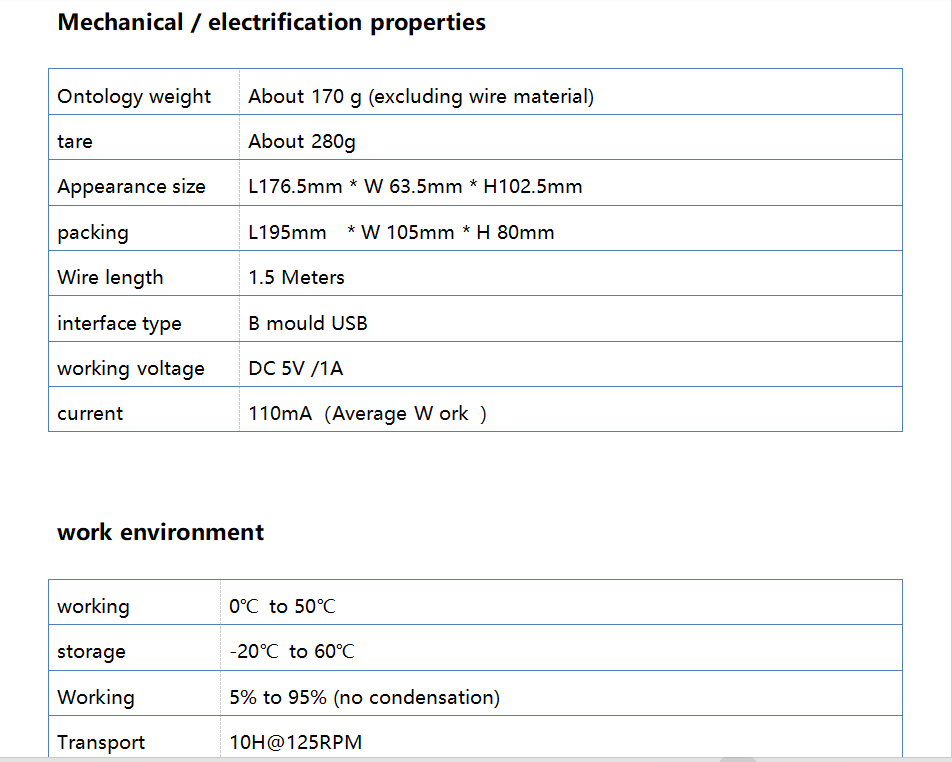This screenshot has height=762, width=952.
Task: Click the 'Wire length' label cell
Action: (x=110, y=278)
